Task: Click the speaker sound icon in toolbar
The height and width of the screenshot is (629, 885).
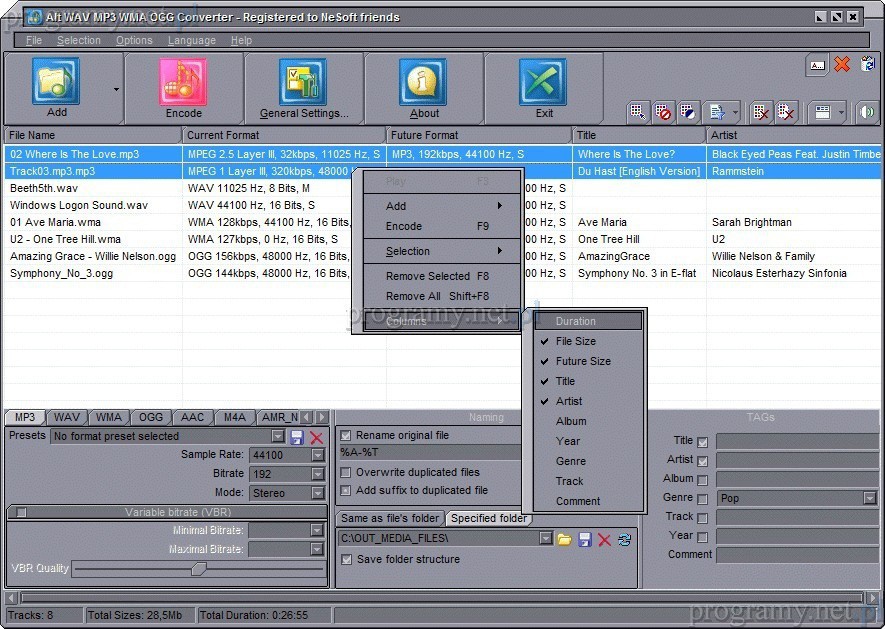Action: pyautogui.click(x=866, y=112)
